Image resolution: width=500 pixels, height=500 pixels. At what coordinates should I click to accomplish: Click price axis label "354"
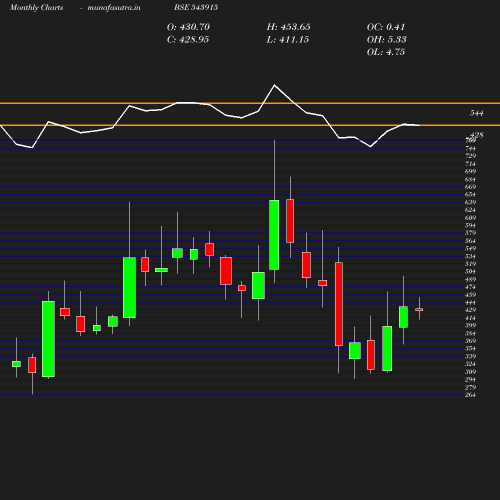pos(470,348)
